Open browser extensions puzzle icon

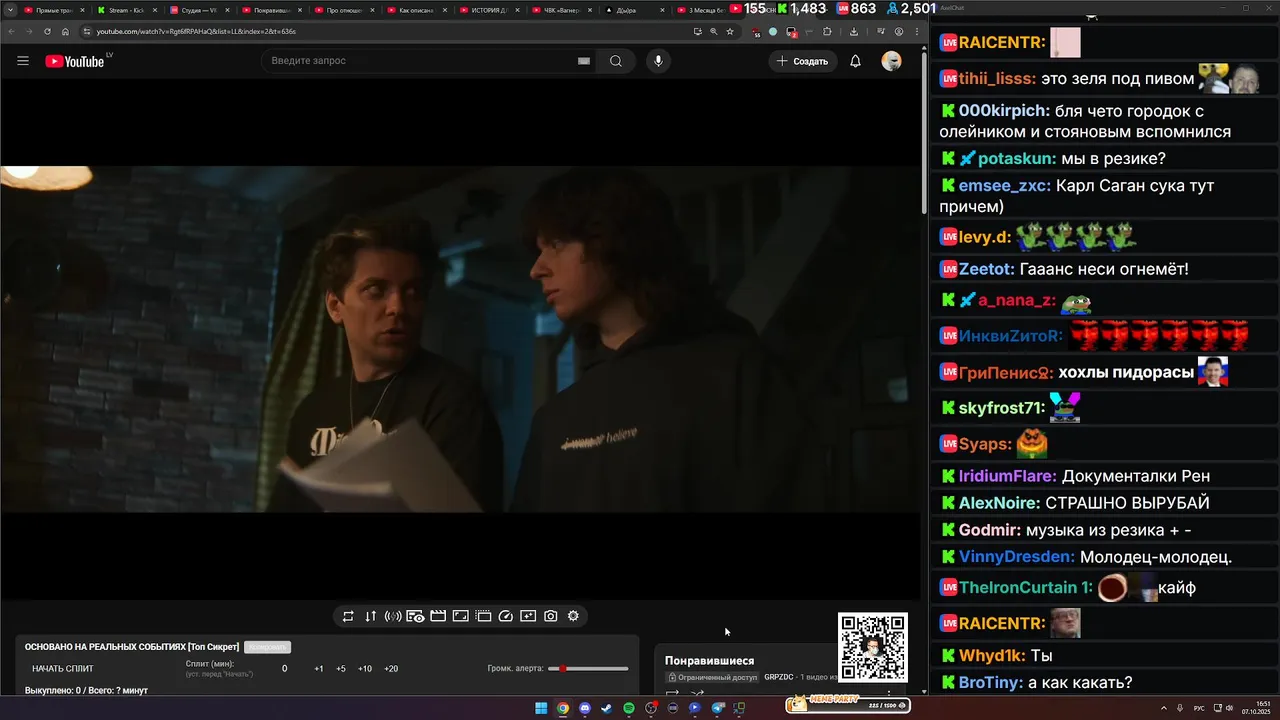pyautogui.click(x=827, y=31)
